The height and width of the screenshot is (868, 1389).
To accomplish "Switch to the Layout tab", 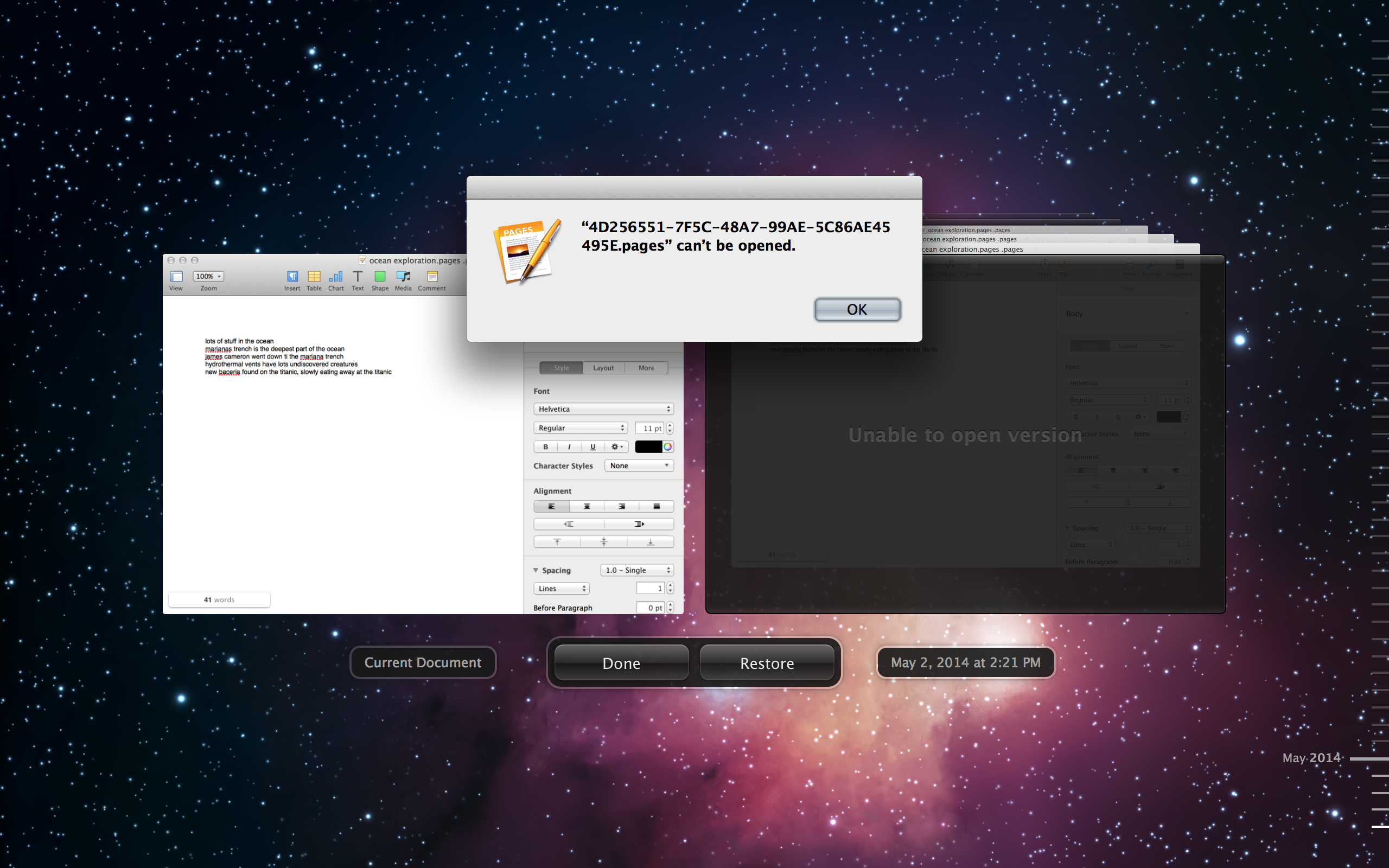I will 603,368.
